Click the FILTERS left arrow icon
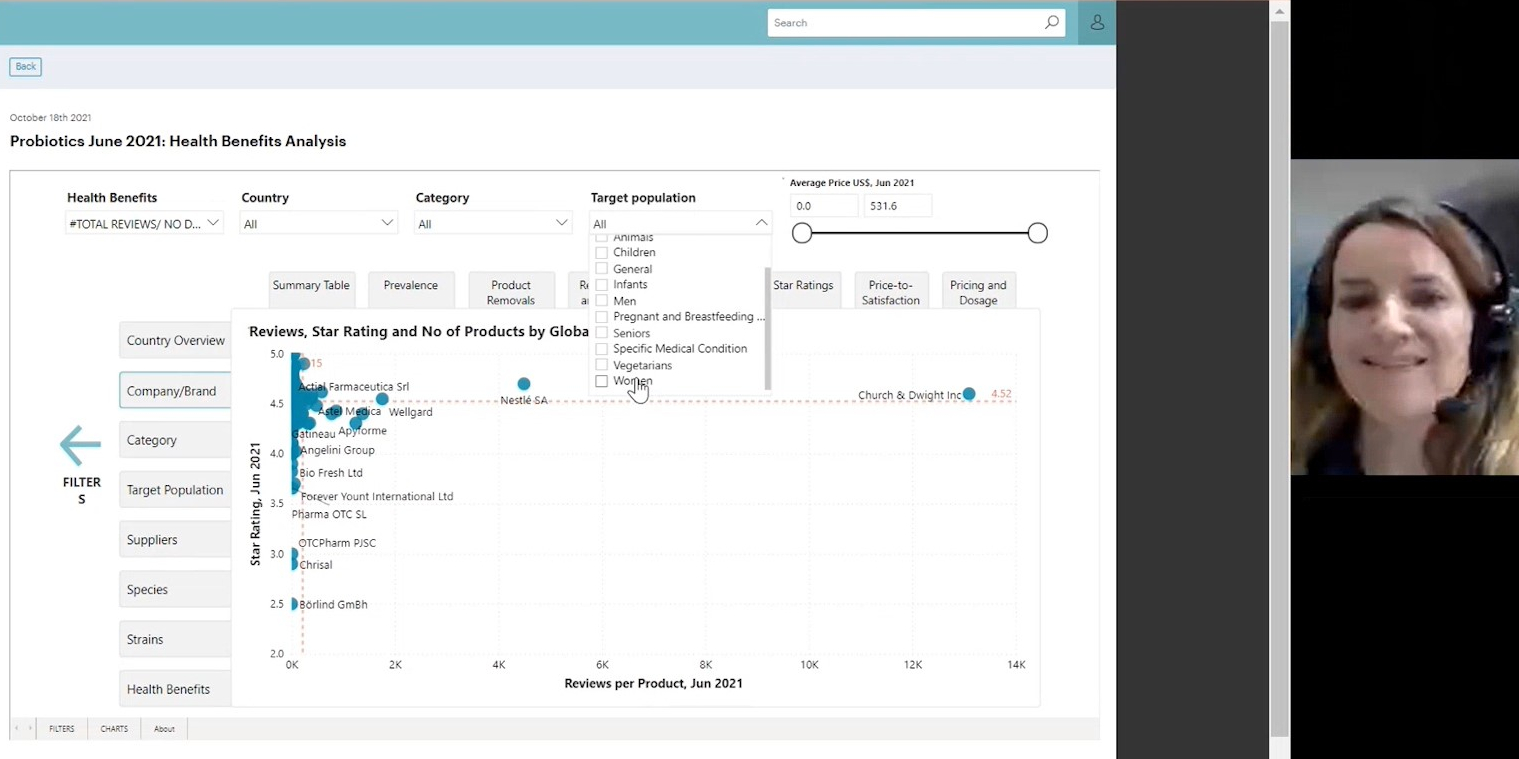1519x759 pixels. (x=80, y=445)
